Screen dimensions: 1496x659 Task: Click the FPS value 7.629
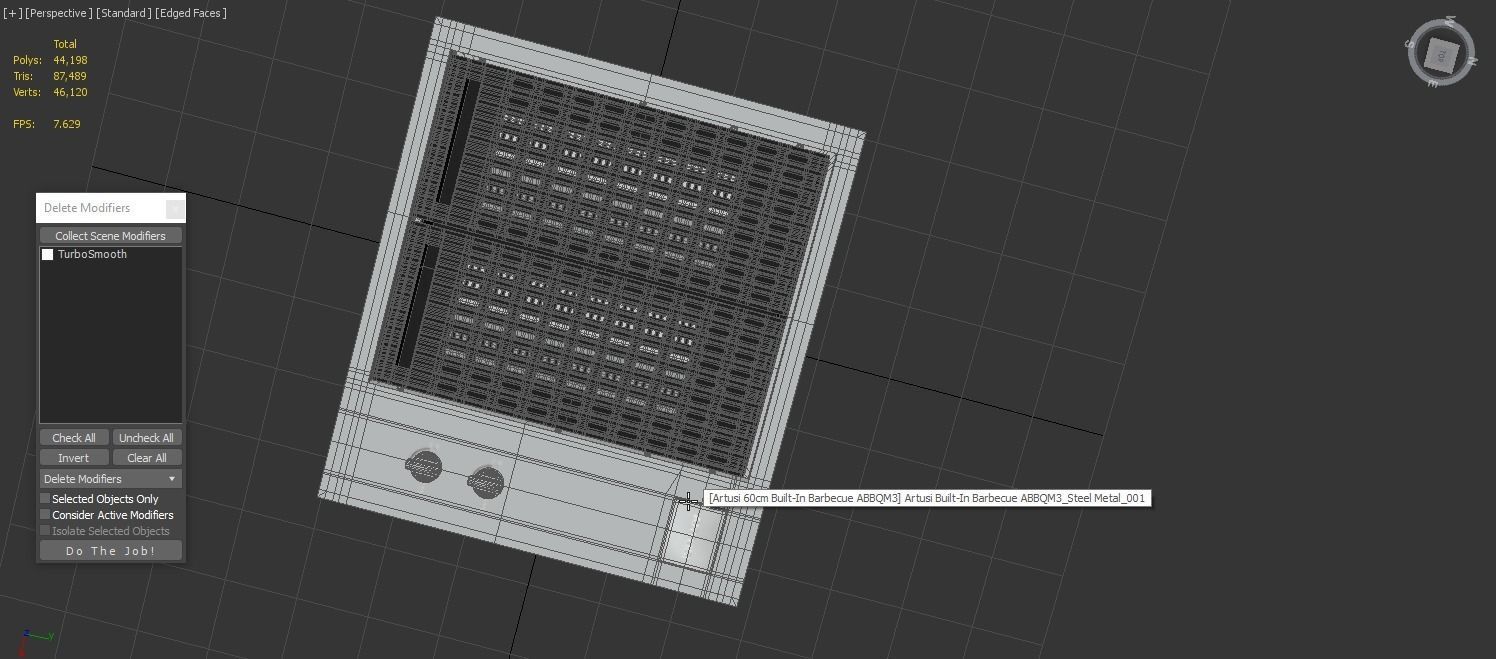pyautogui.click(x=67, y=124)
